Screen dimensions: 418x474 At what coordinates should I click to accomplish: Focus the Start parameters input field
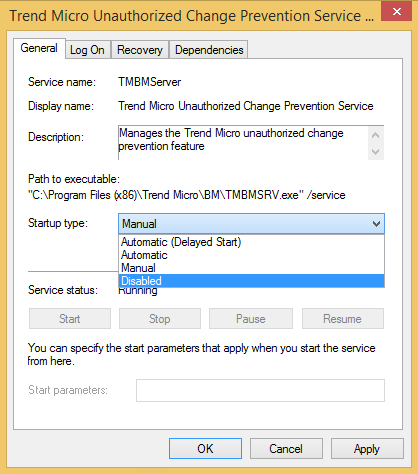260,390
